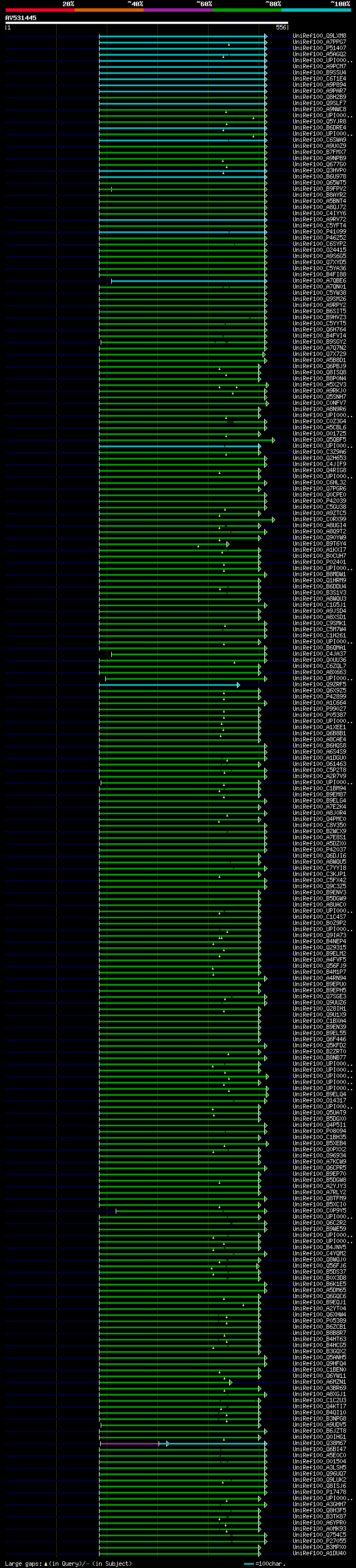Select hit UniRef100_P42899
Screen dimensions: 356x1568
click(x=319, y=697)
